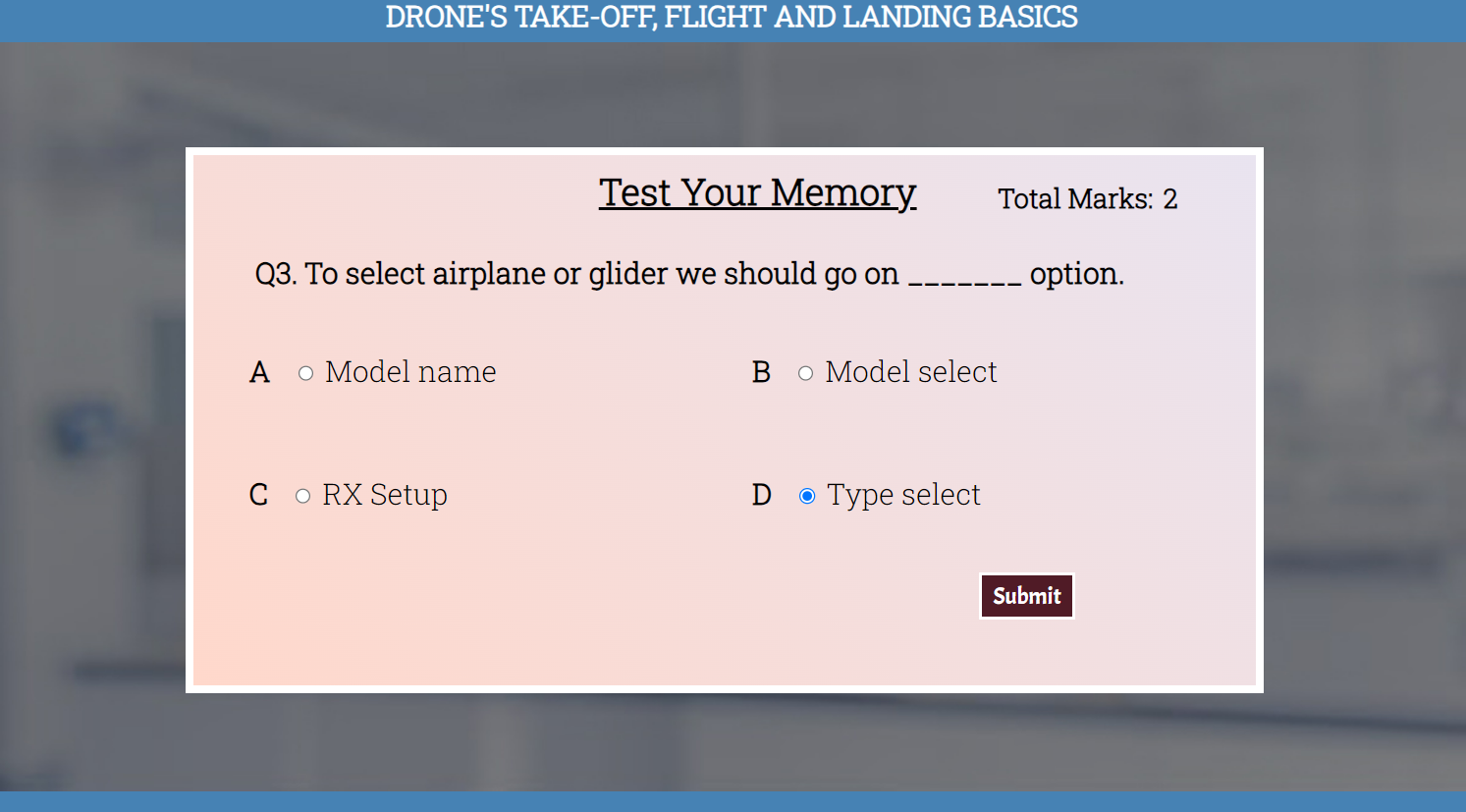The width and height of the screenshot is (1466, 812).
Task: Choose the Model select radio button
Action: (x=806, y=373)
